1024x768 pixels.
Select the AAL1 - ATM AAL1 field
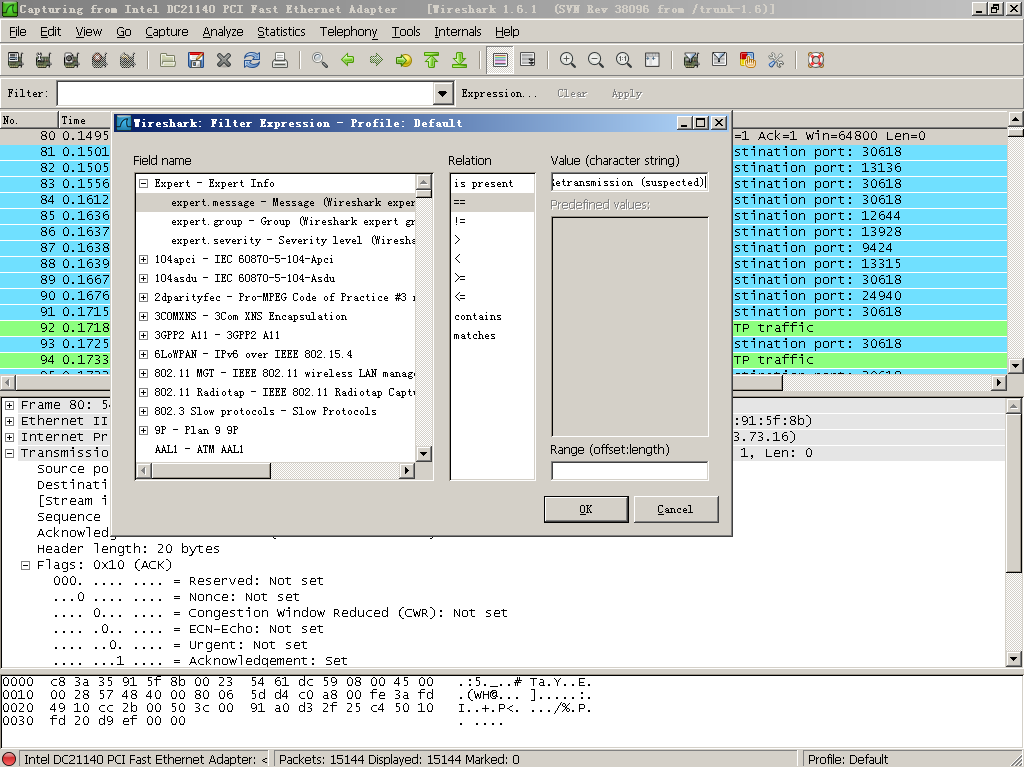[276, 449]
